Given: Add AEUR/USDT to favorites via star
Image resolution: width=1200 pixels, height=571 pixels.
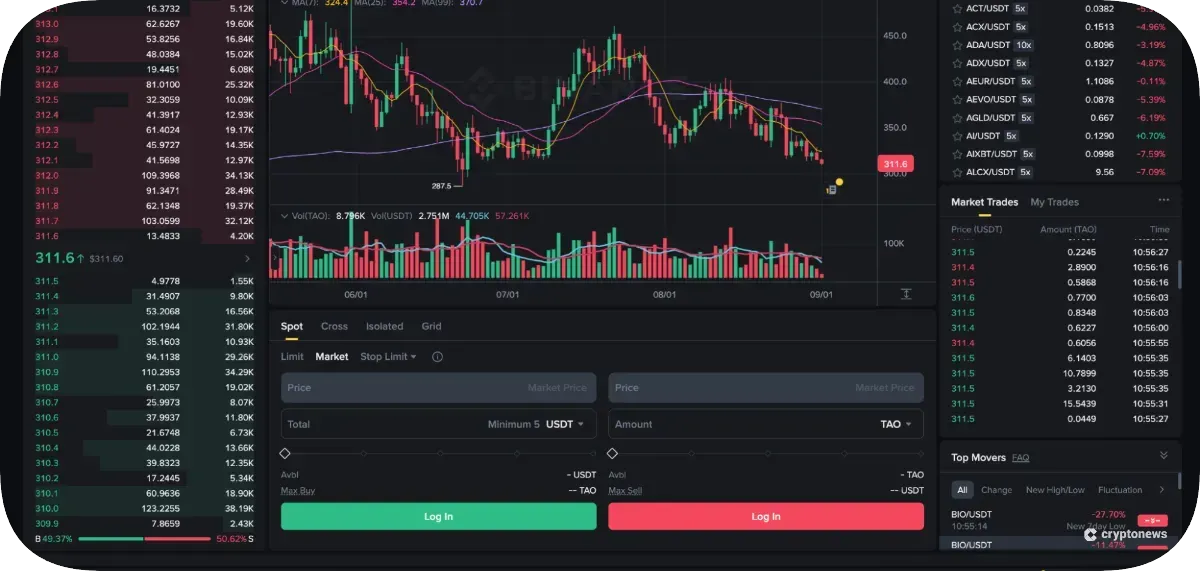Looking at the screenshot, I should (x=957, y=81).
